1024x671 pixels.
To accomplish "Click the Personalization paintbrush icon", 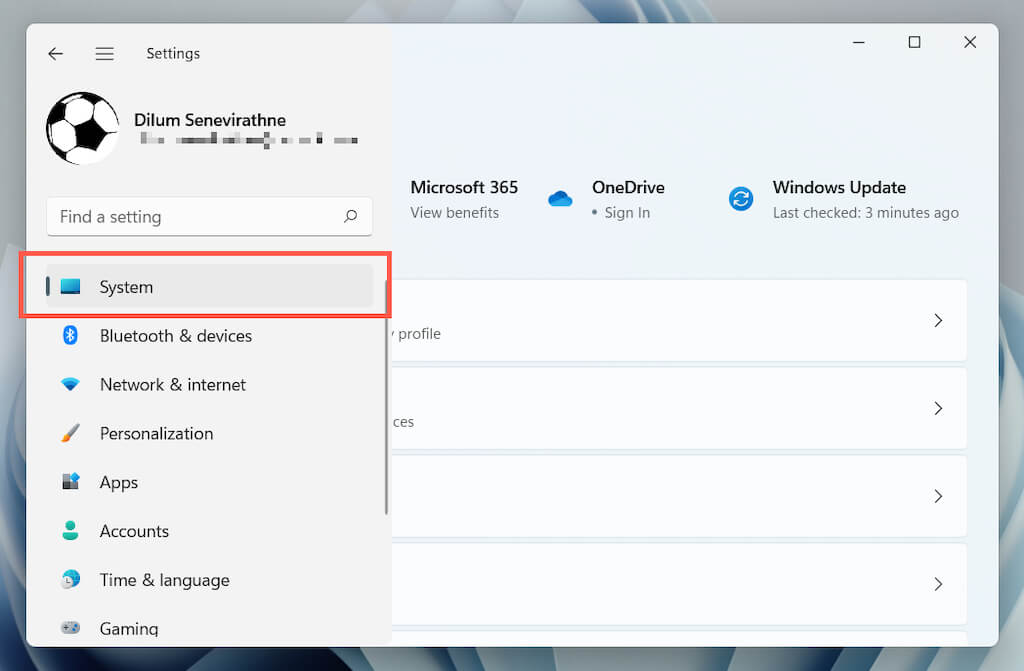I will coord(70,434).
